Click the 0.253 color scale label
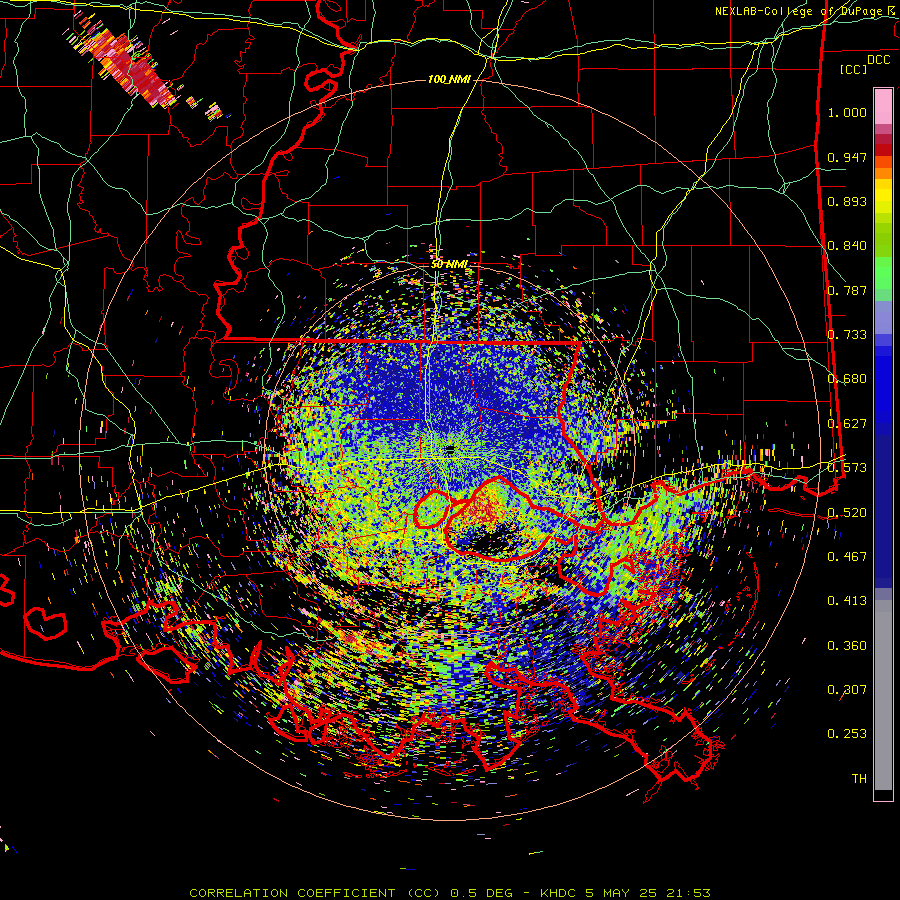The image size is (900, 900). pyautogui.click(x=847, y=734)
